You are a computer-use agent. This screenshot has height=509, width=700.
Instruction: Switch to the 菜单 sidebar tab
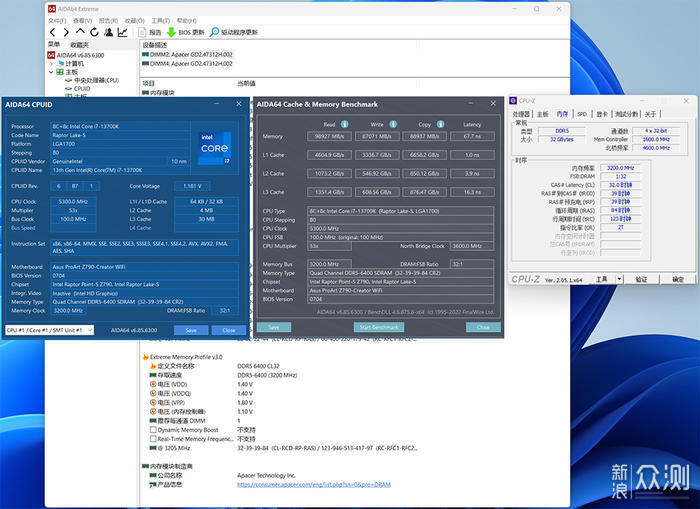coord(54,45)
